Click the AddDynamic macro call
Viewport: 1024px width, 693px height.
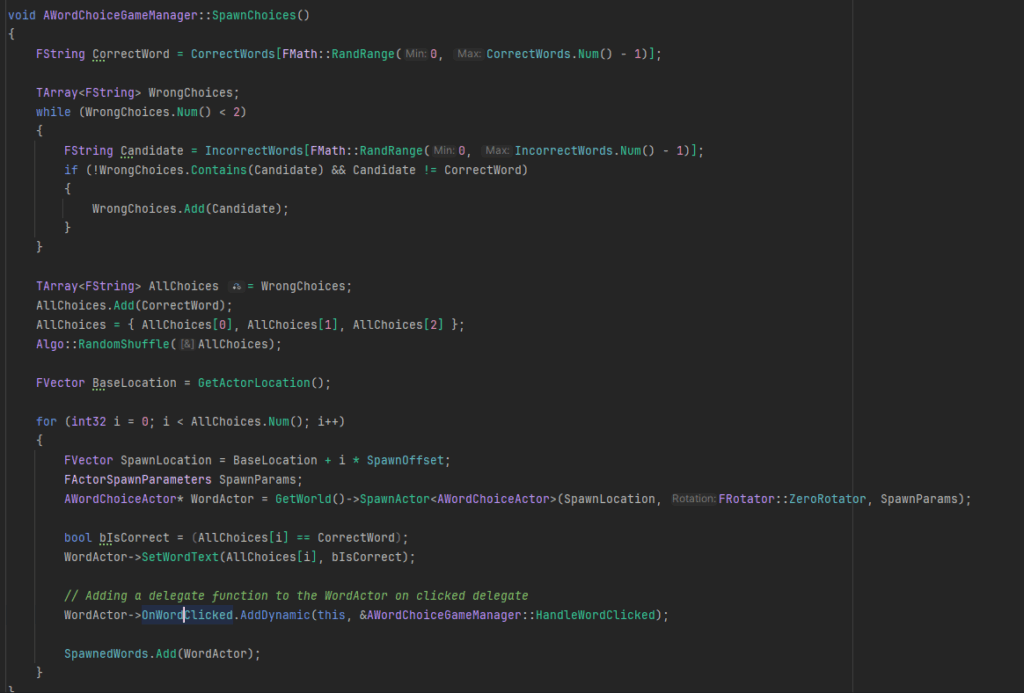click(274, 615)
